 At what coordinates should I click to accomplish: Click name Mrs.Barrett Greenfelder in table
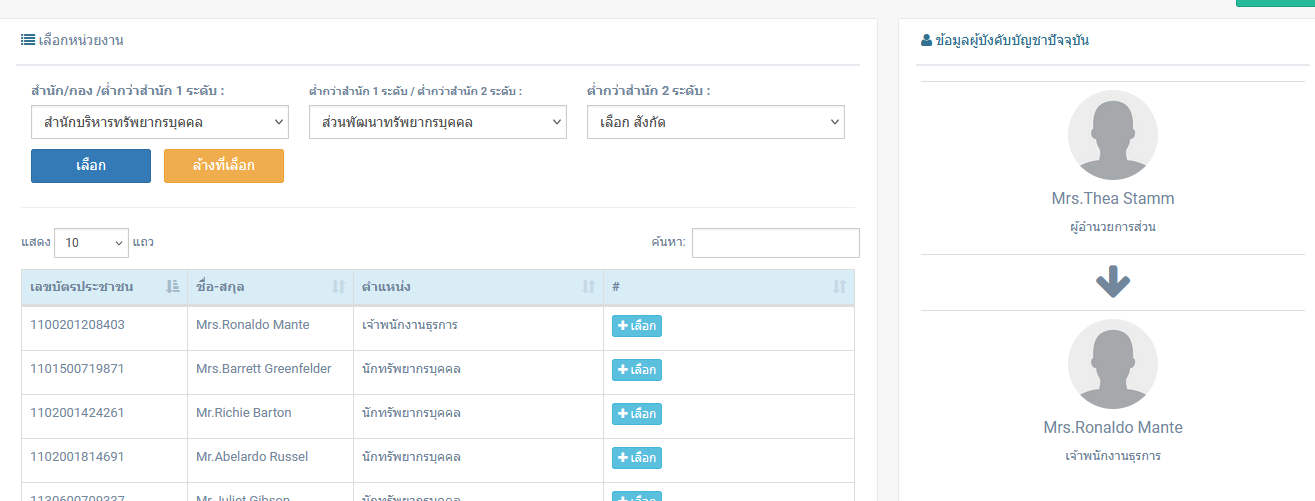pyautogui.click(x=264, y=369)
